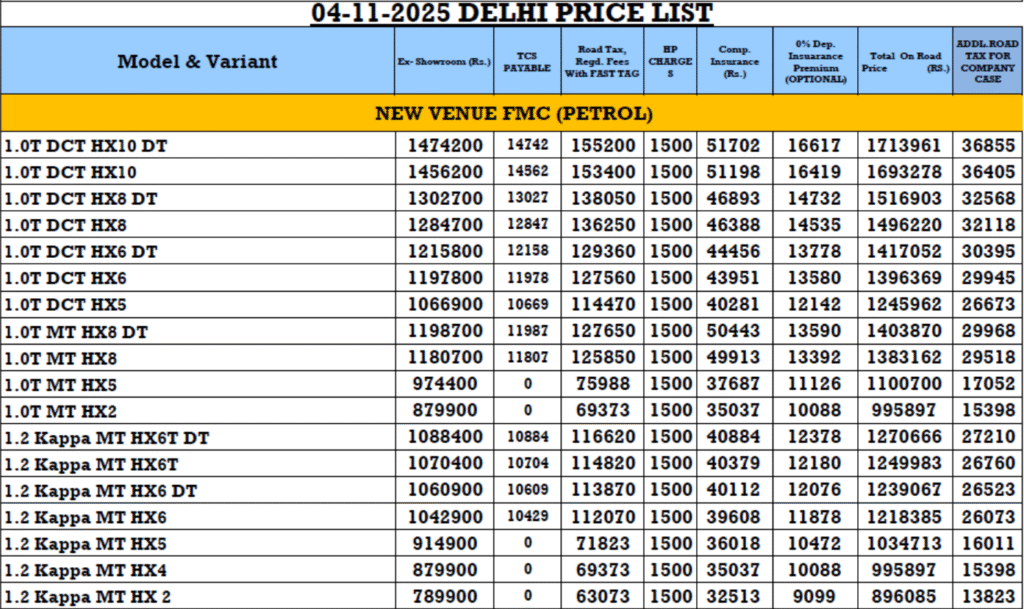
Task: Click the 'Total On Road Price' header
Action: tap(904, 61)
